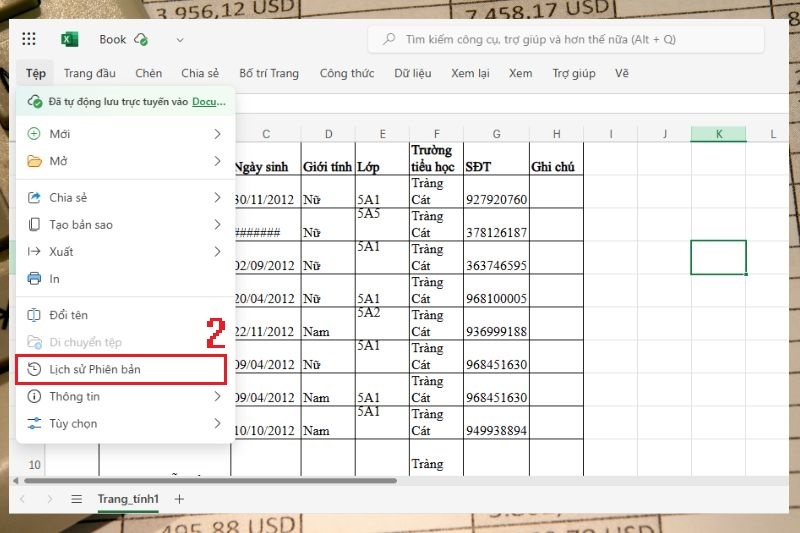Click the magnifier icon in the search box
800x533 pixels.
point(389,39)
